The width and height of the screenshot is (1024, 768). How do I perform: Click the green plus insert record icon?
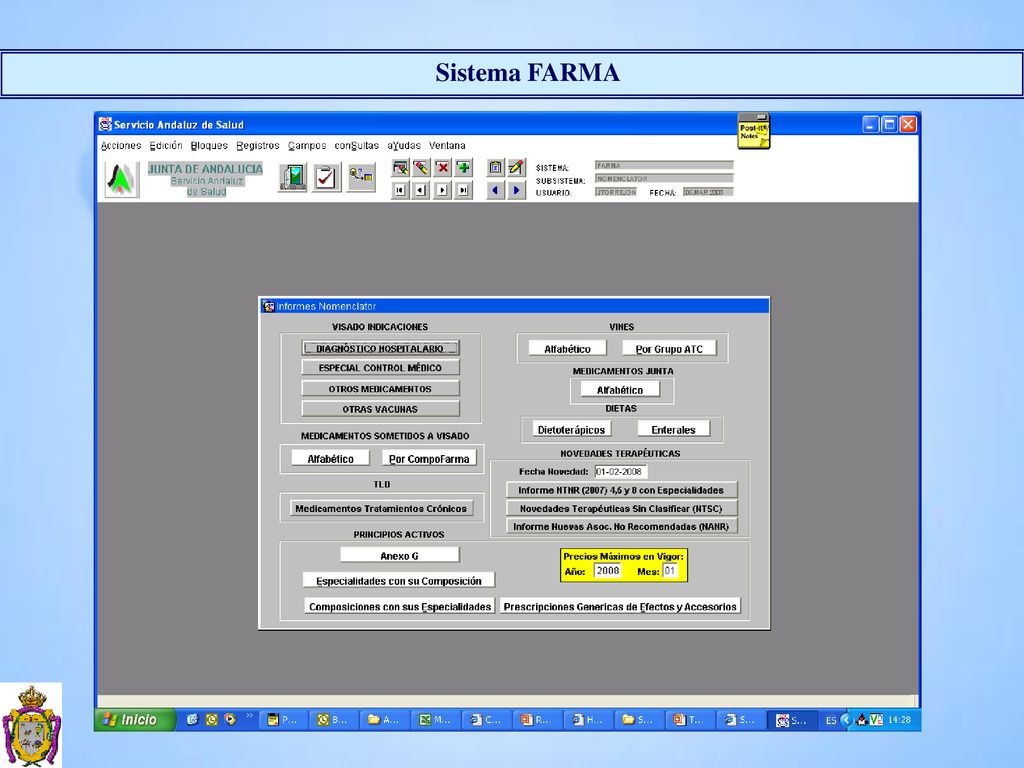coord(463,168)
